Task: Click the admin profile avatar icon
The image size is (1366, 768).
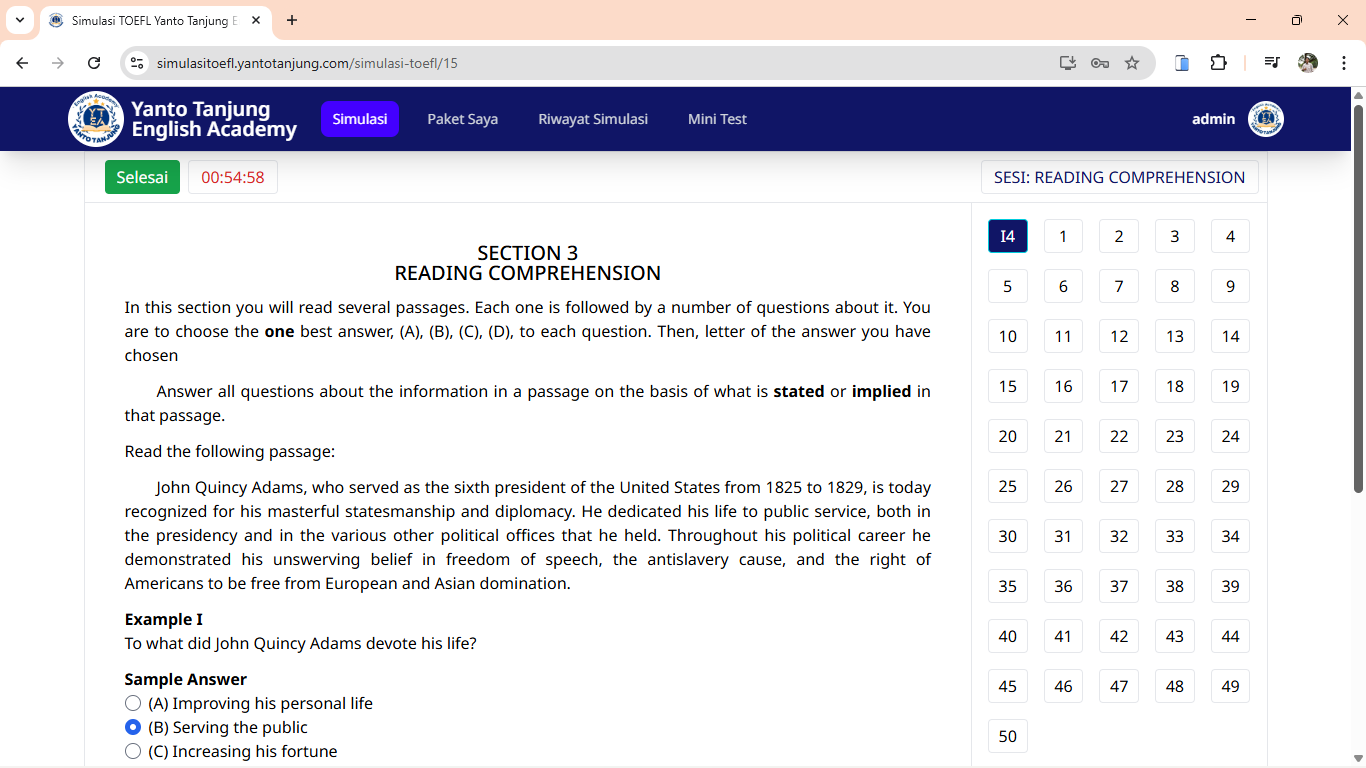Action: 1265,119
